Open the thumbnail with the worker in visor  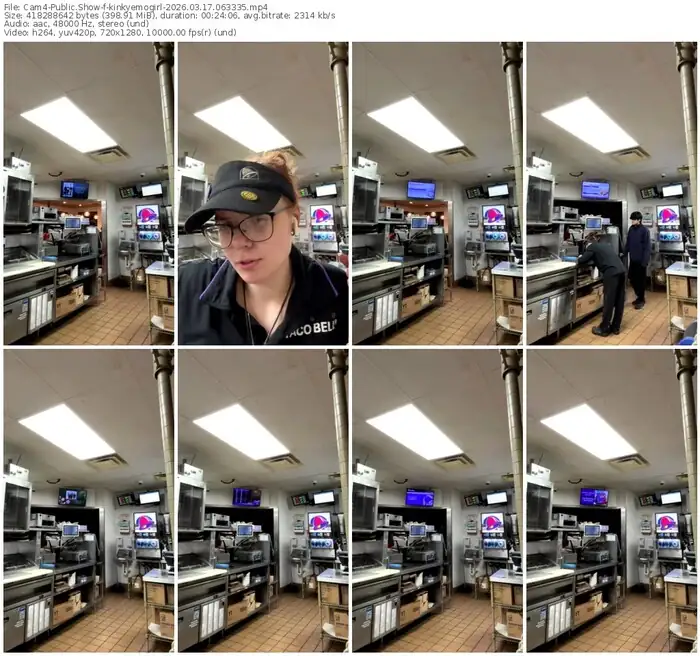[263, 193]
